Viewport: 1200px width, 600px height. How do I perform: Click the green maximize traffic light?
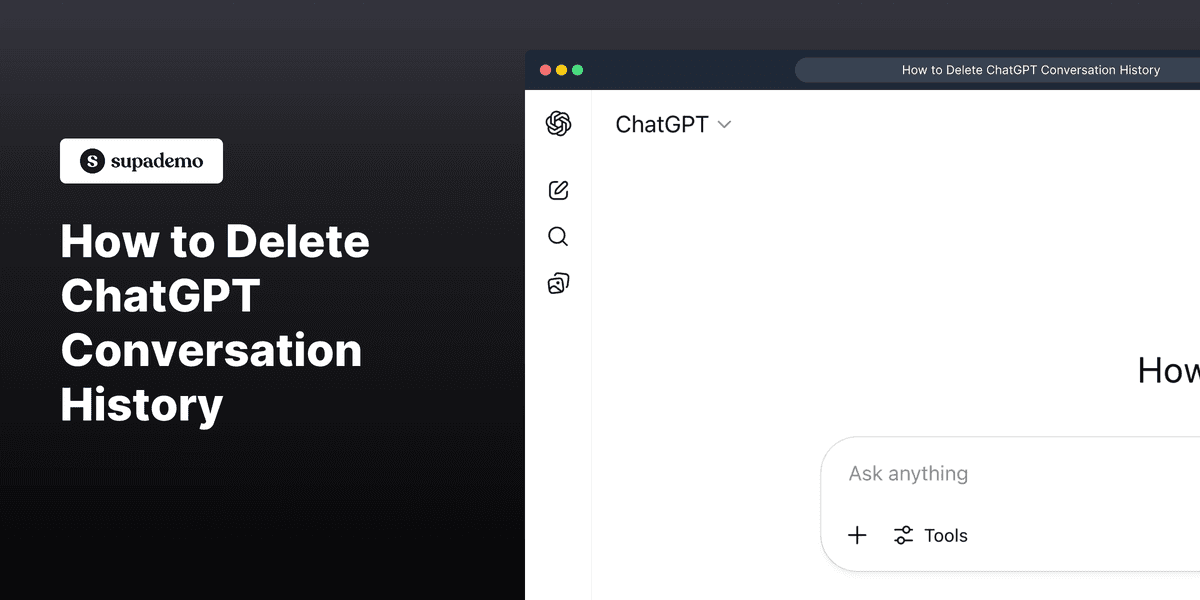tap(578, 69)
